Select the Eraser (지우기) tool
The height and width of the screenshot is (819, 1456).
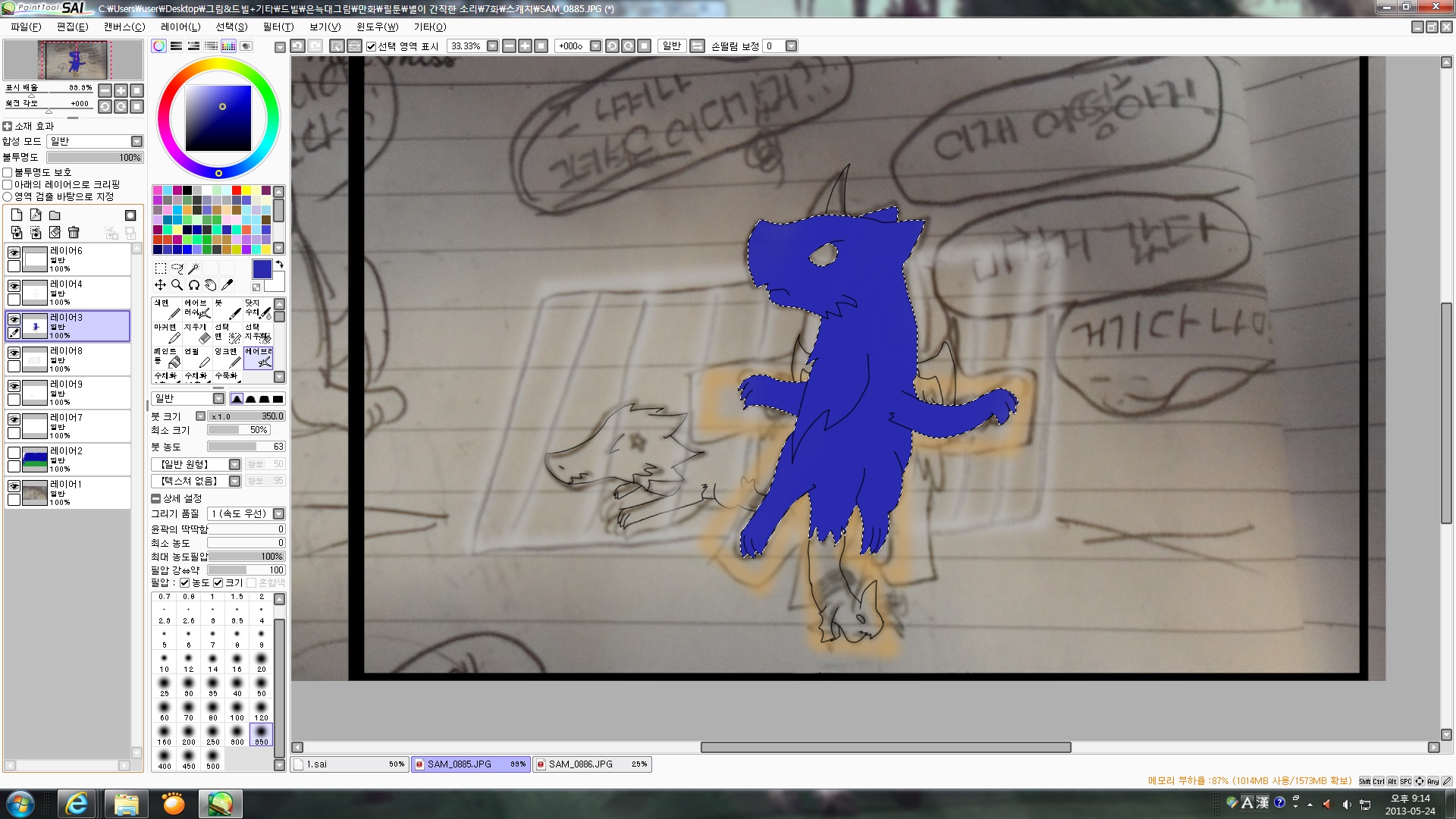coord(199,333)
